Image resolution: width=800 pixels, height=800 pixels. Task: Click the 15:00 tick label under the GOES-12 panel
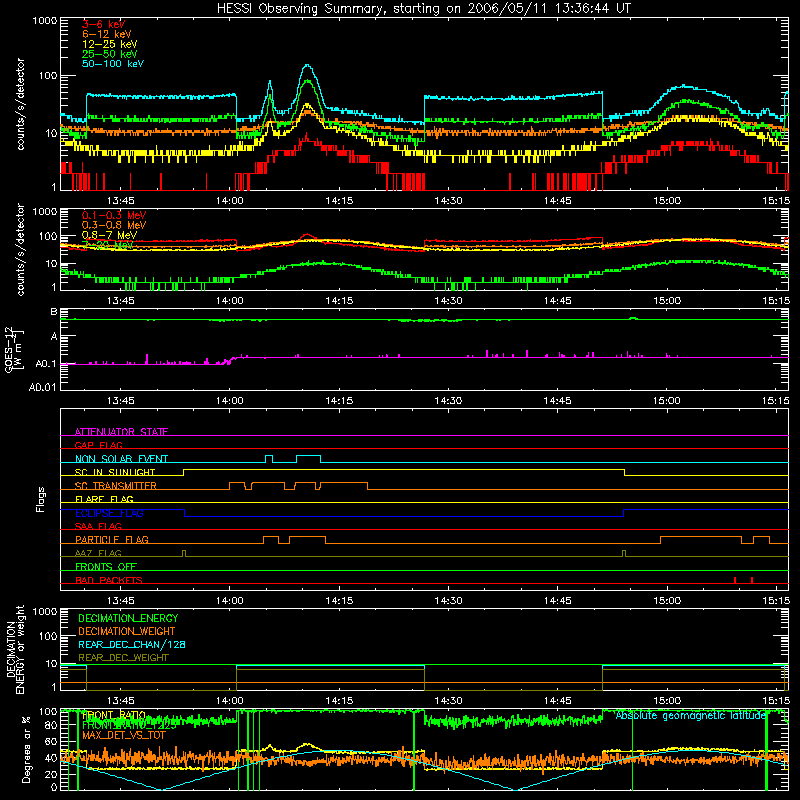pyautogui.click(x=667, y=401)
